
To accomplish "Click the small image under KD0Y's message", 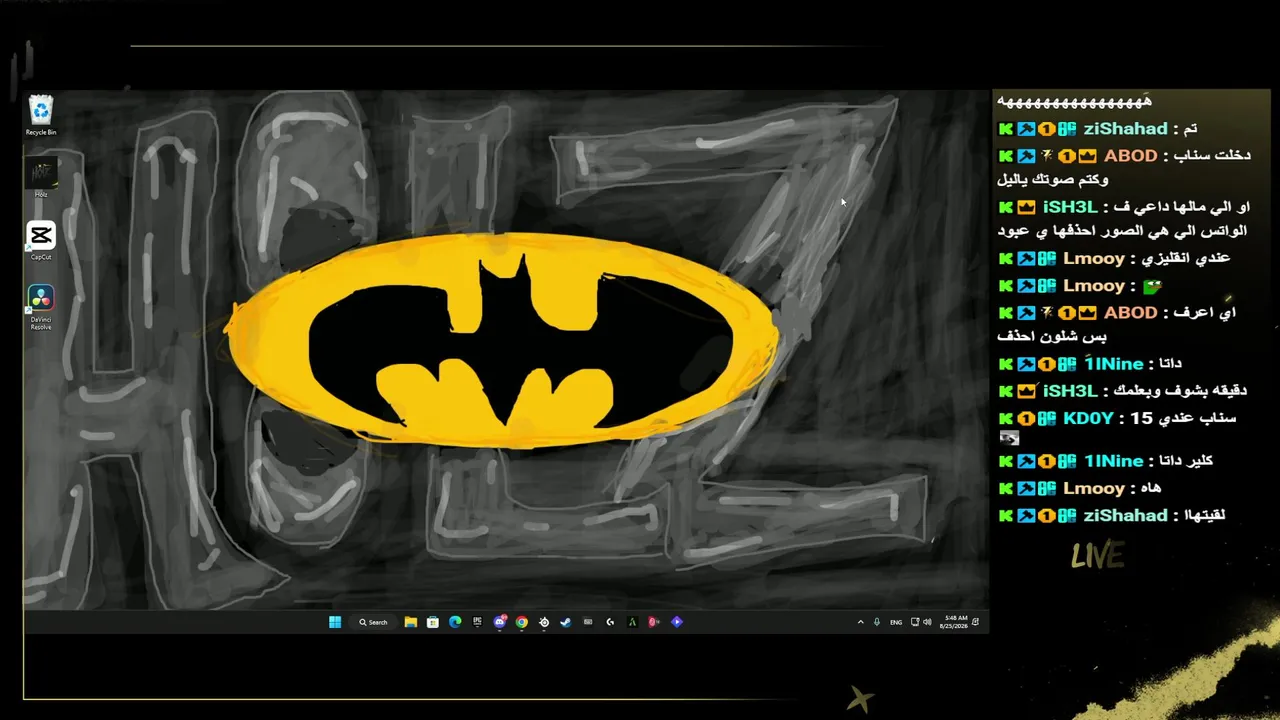I will (x=1009, y=438).
